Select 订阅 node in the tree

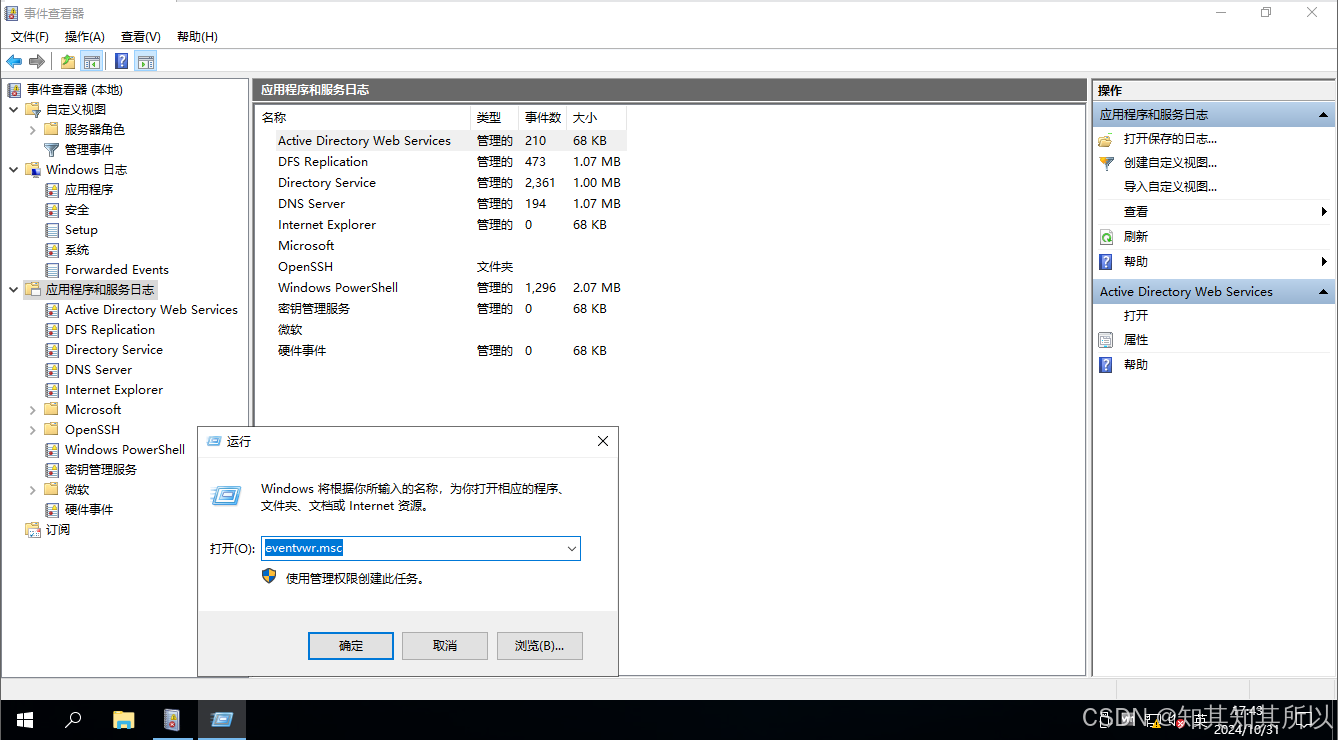point(58,529)
